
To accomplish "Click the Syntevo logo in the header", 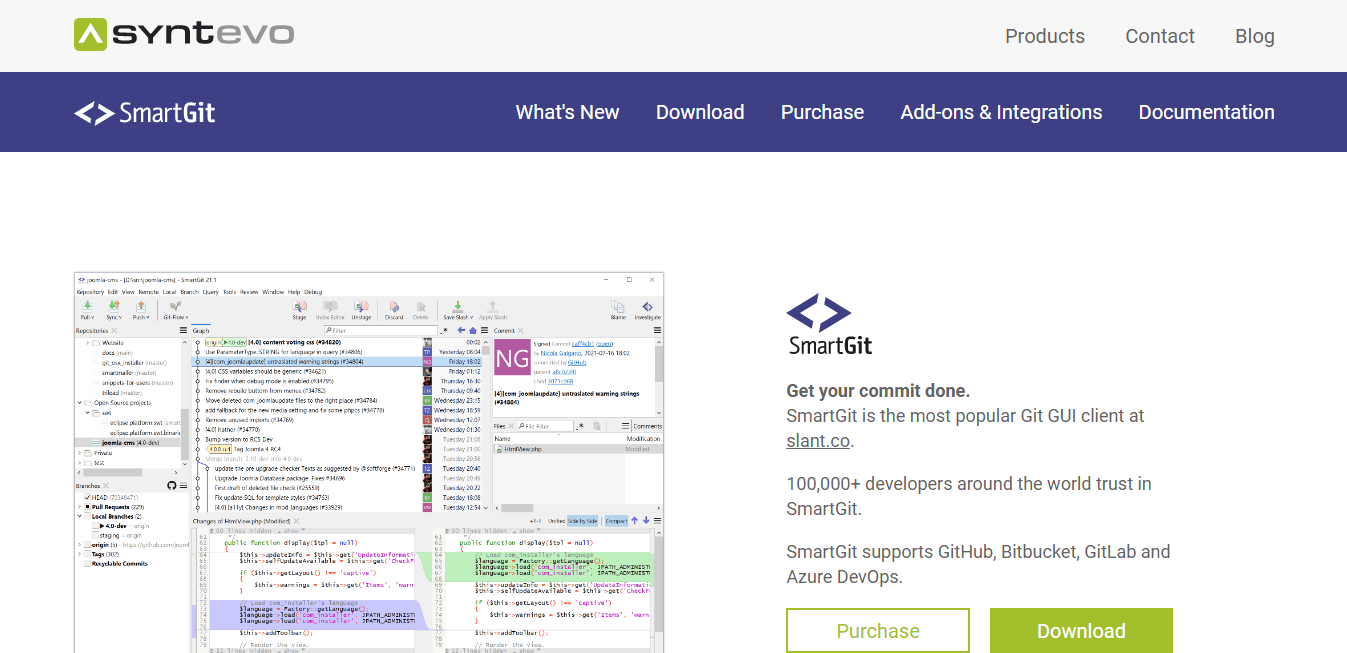I will click(x=184, y=35).
